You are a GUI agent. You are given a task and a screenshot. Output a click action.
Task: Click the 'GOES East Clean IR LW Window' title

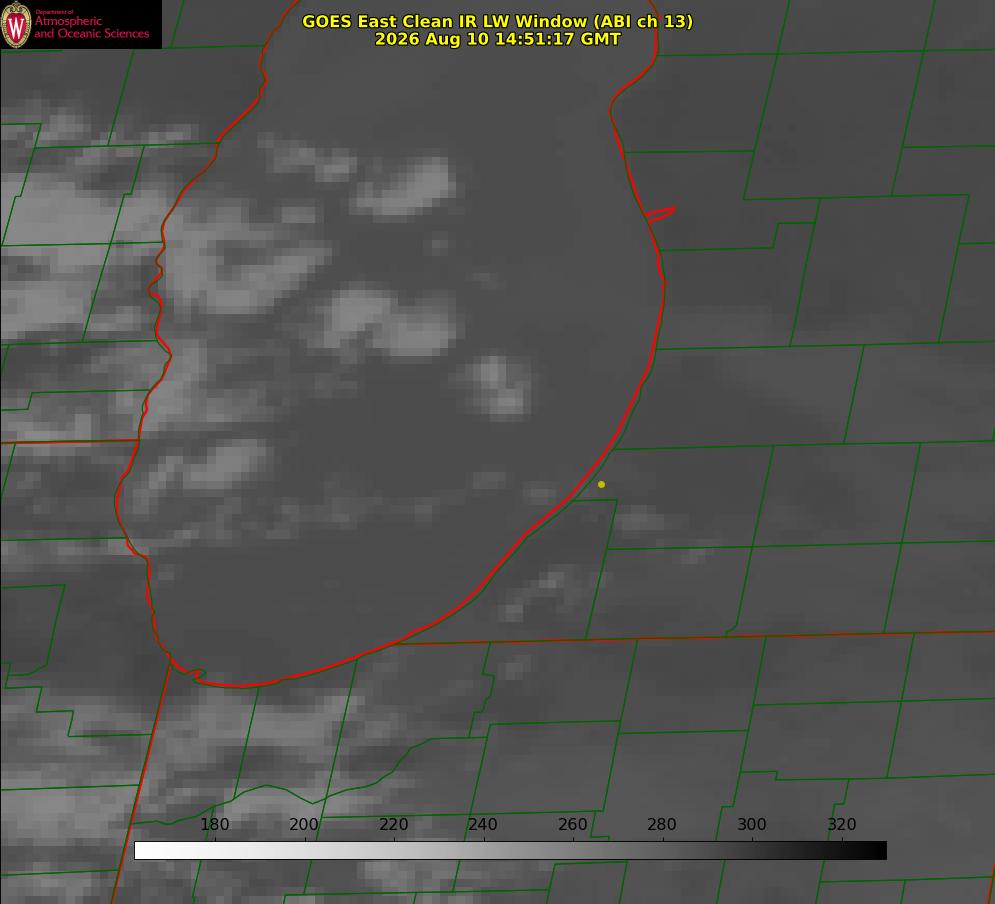point(498,21)
